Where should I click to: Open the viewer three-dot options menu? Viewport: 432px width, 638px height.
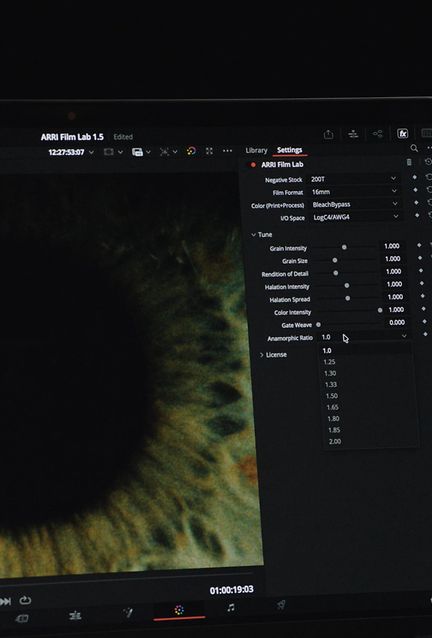click(227, 151)
